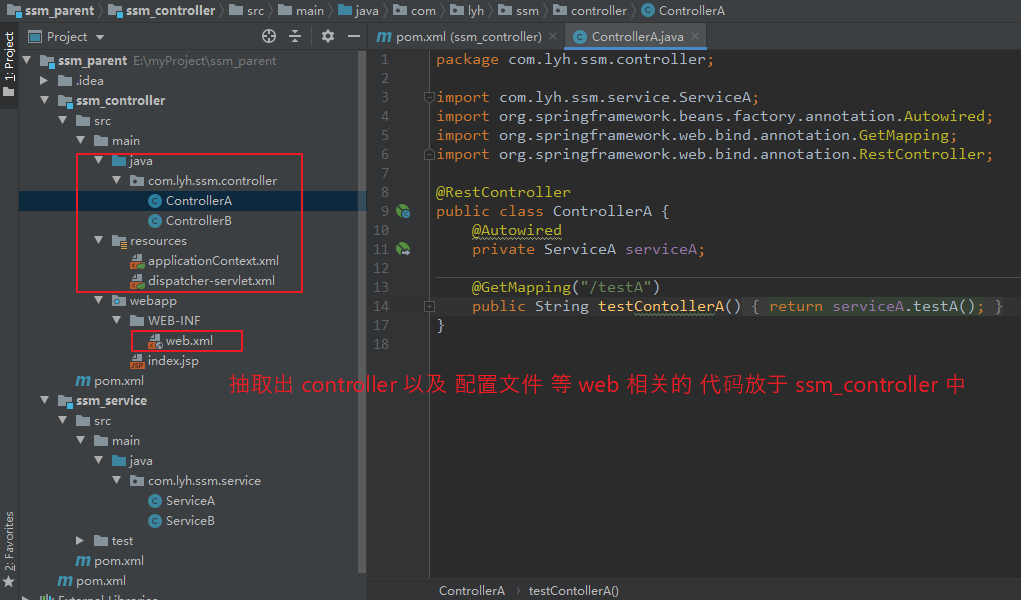
Task: Click the collapse all icon in Project panel
Action: pos(295,36)
